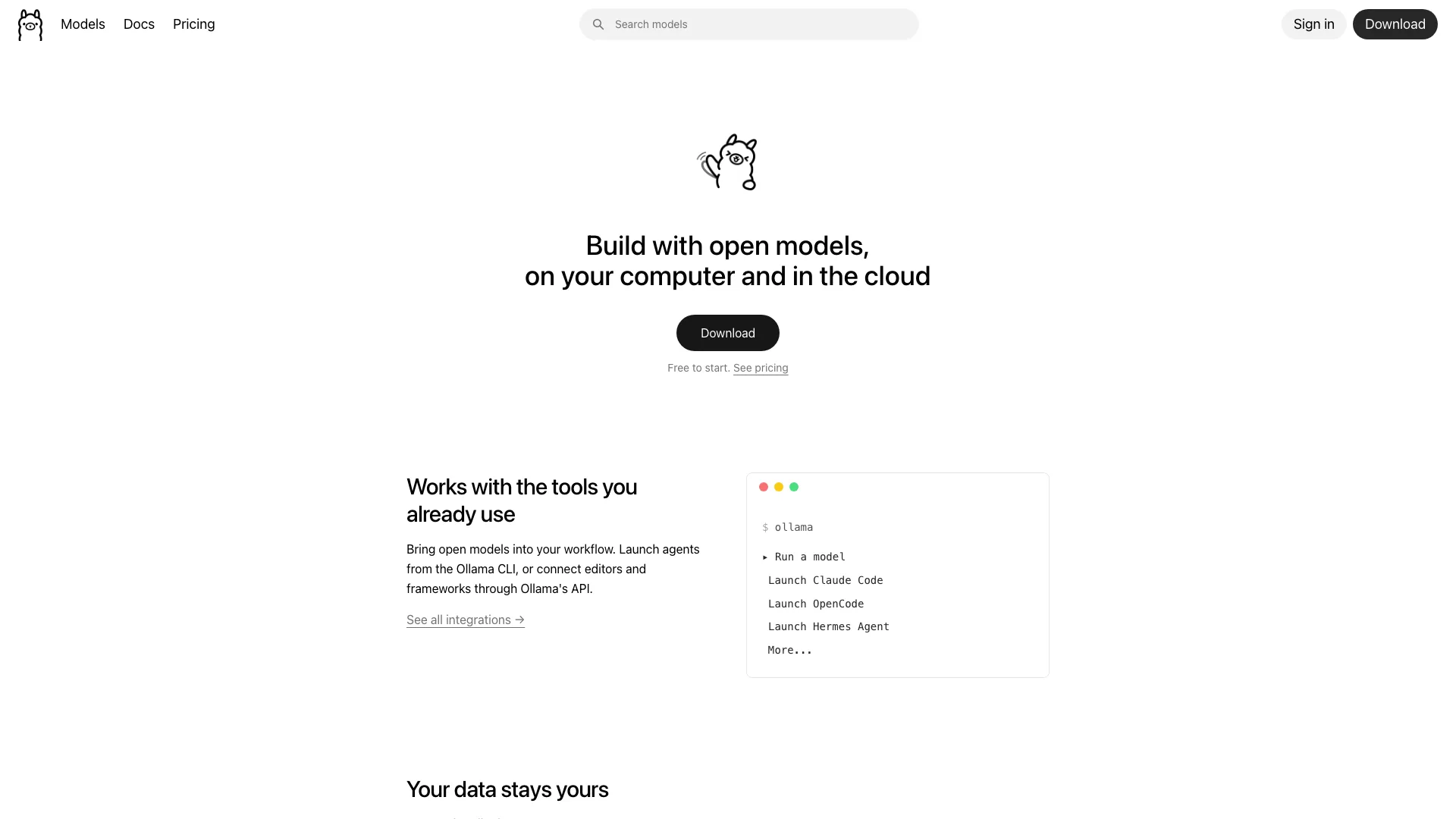Image resolution: width=1456 pixels, height=819 pixels.
Task: Click the magnifying glass search icon
Action: (x=598, y=24)
